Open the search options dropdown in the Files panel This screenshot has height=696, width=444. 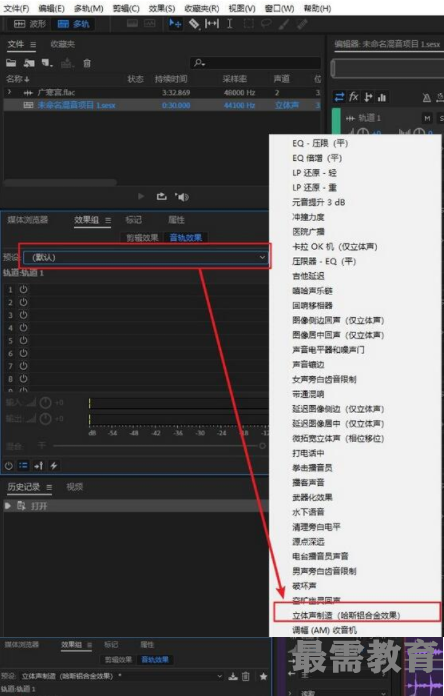pyautogui.click(x=199, y=63)
